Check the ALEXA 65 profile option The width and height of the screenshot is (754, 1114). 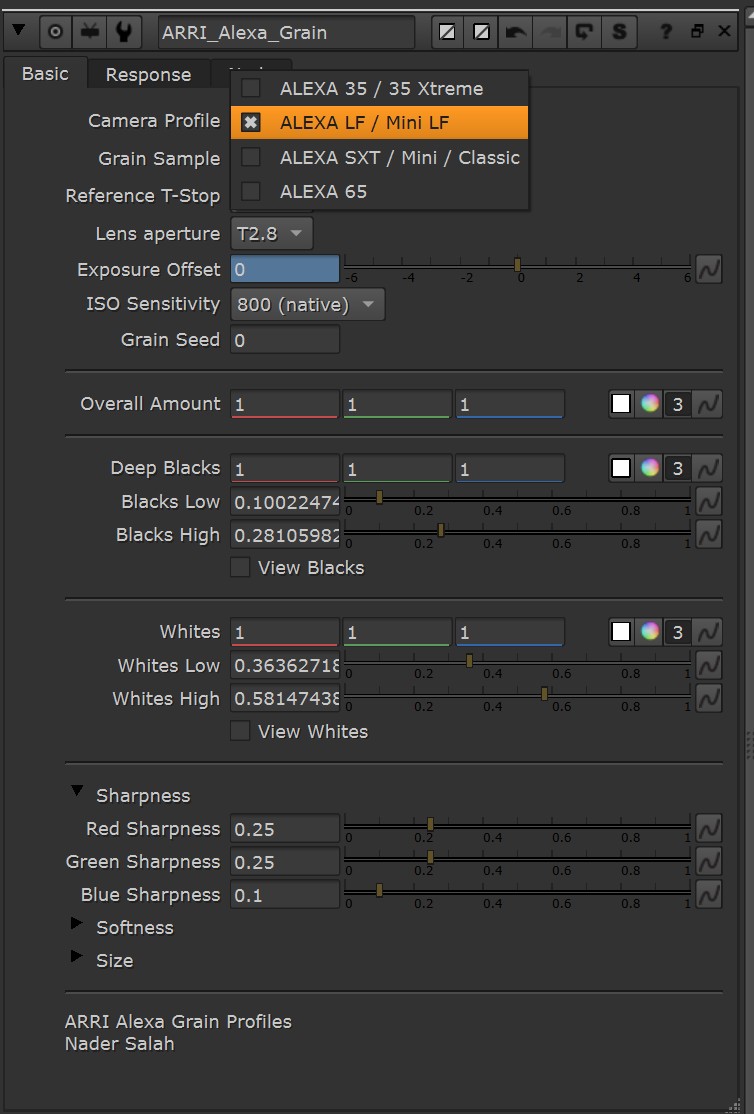click(251, 191)
